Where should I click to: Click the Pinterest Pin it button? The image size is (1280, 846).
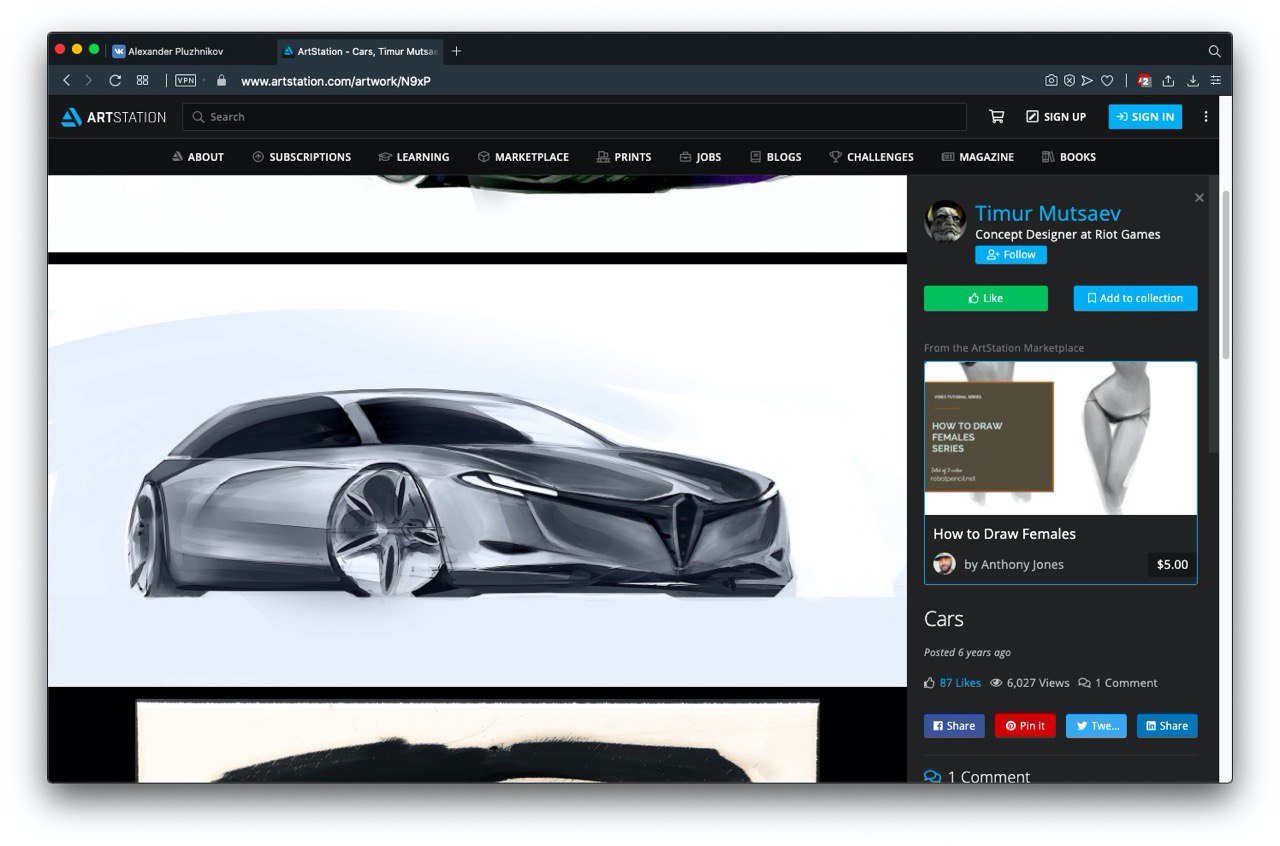tap(1025, 726)
